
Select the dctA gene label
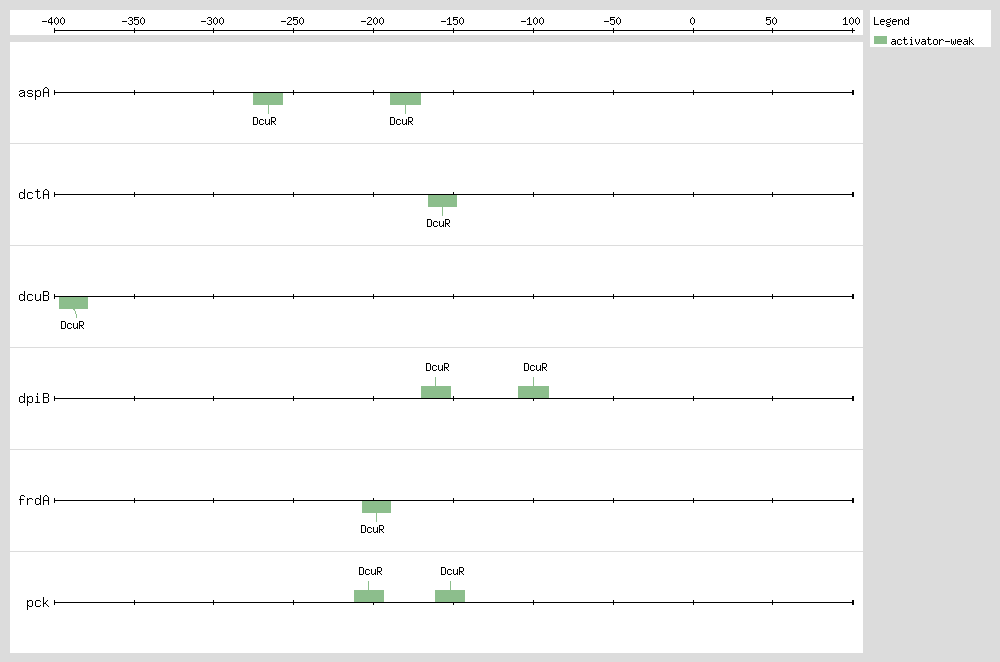click(34, 195)
